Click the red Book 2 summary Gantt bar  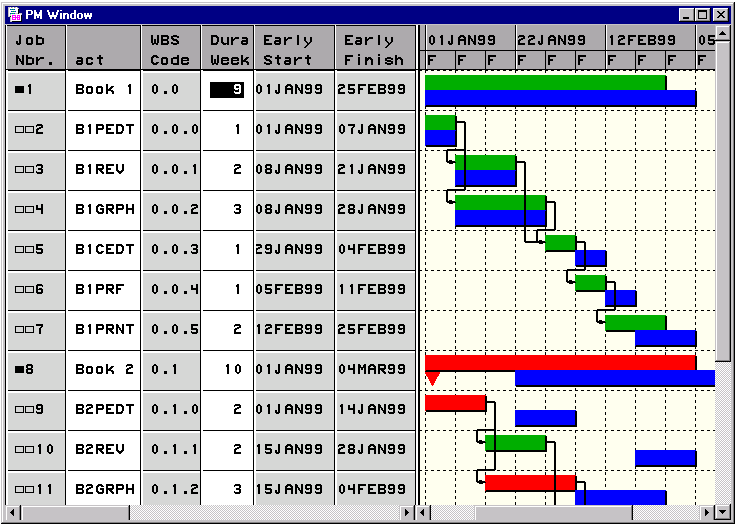561,363
